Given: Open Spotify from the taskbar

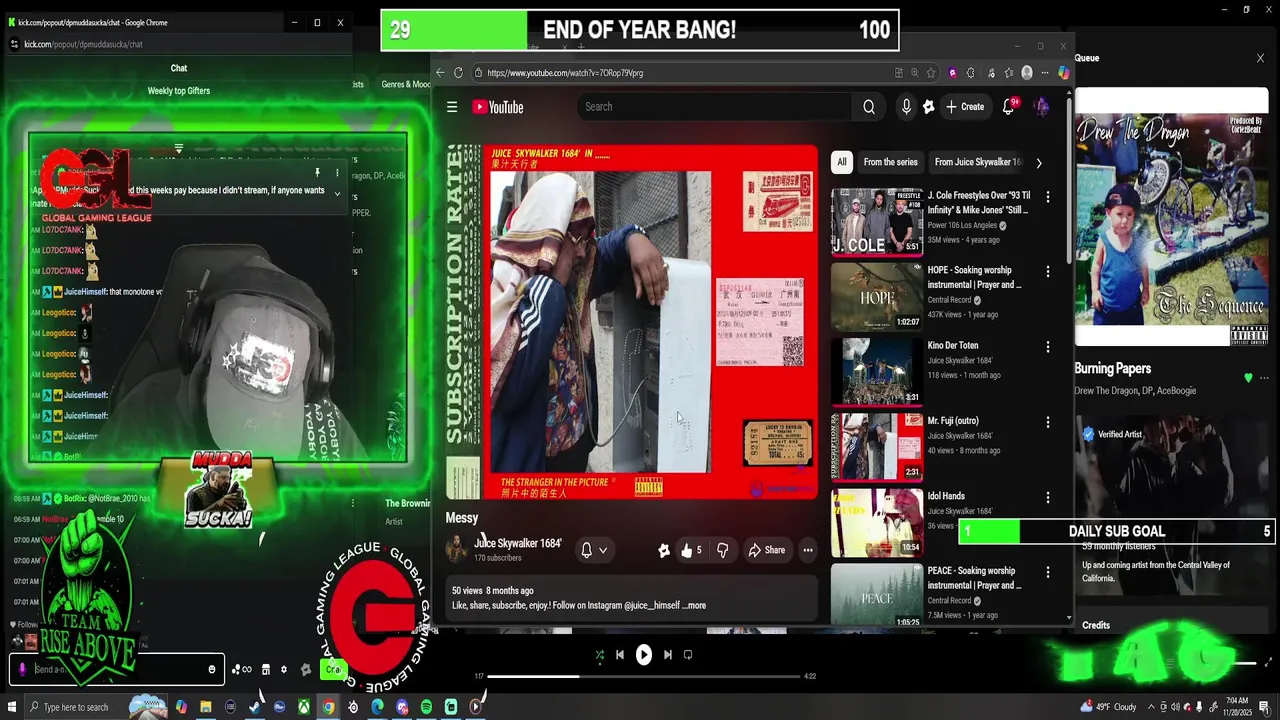Looking at the screenshot, I should (426, 707).
